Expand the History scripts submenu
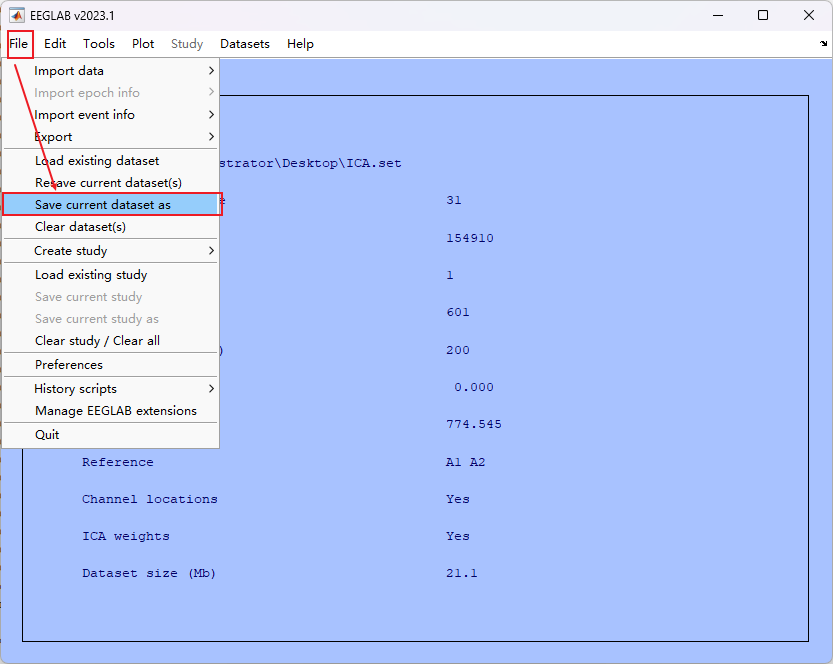Screen dimensions: 833x664 pyautogui.click(x=111, y=389)
